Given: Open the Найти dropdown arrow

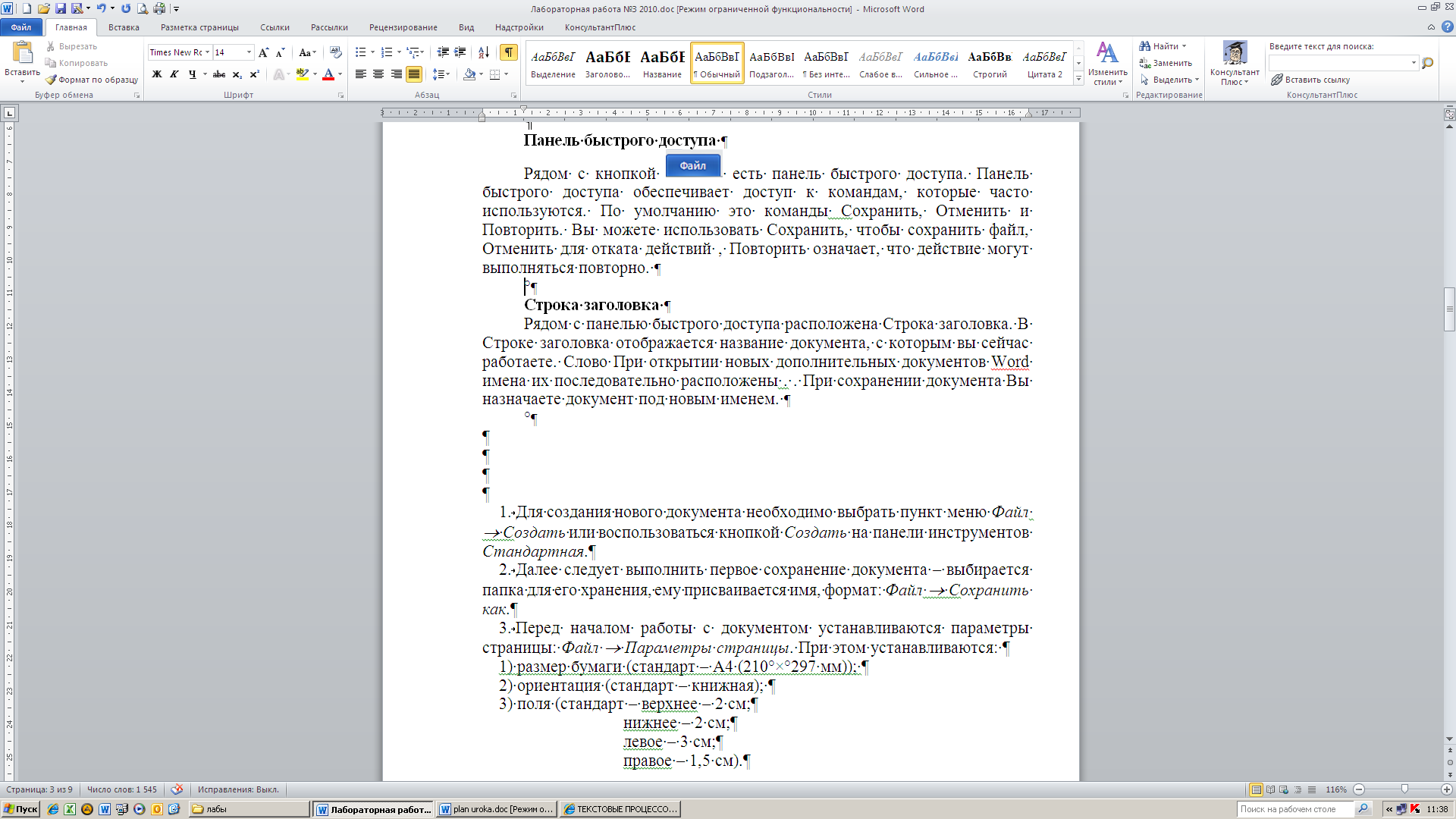Looking at the screenshot, I should coord(1184,46).
